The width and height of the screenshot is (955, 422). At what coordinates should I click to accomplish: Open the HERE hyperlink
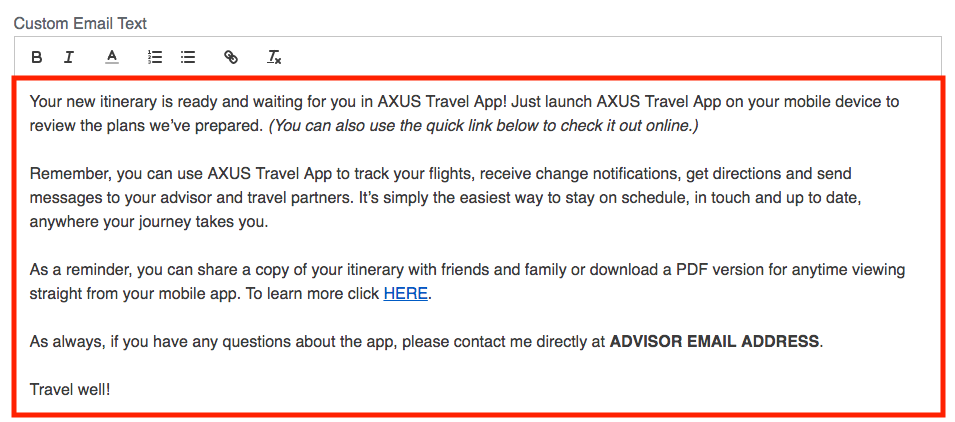406,294
